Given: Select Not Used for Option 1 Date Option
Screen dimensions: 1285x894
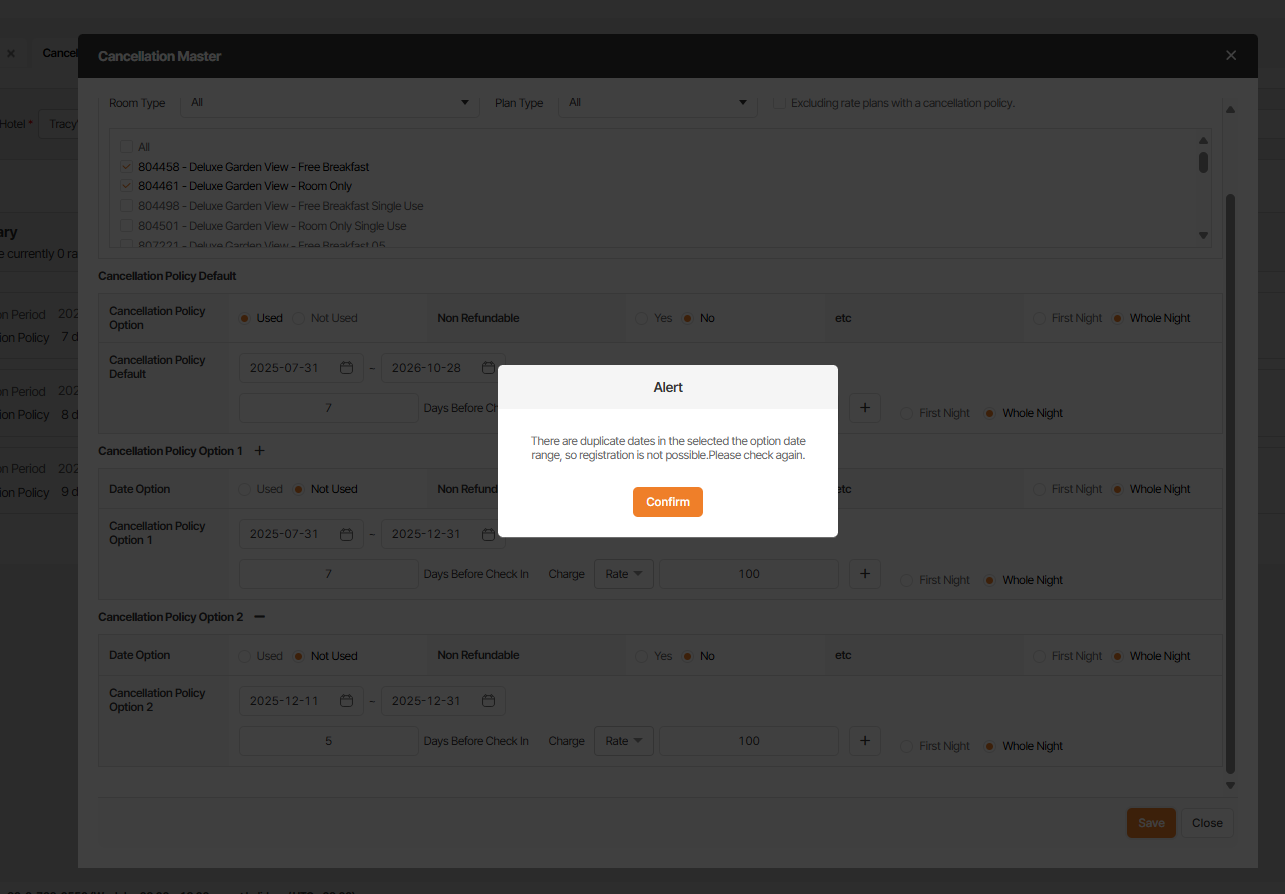Looking at the screenshot, I should click(x=298, y=489).
